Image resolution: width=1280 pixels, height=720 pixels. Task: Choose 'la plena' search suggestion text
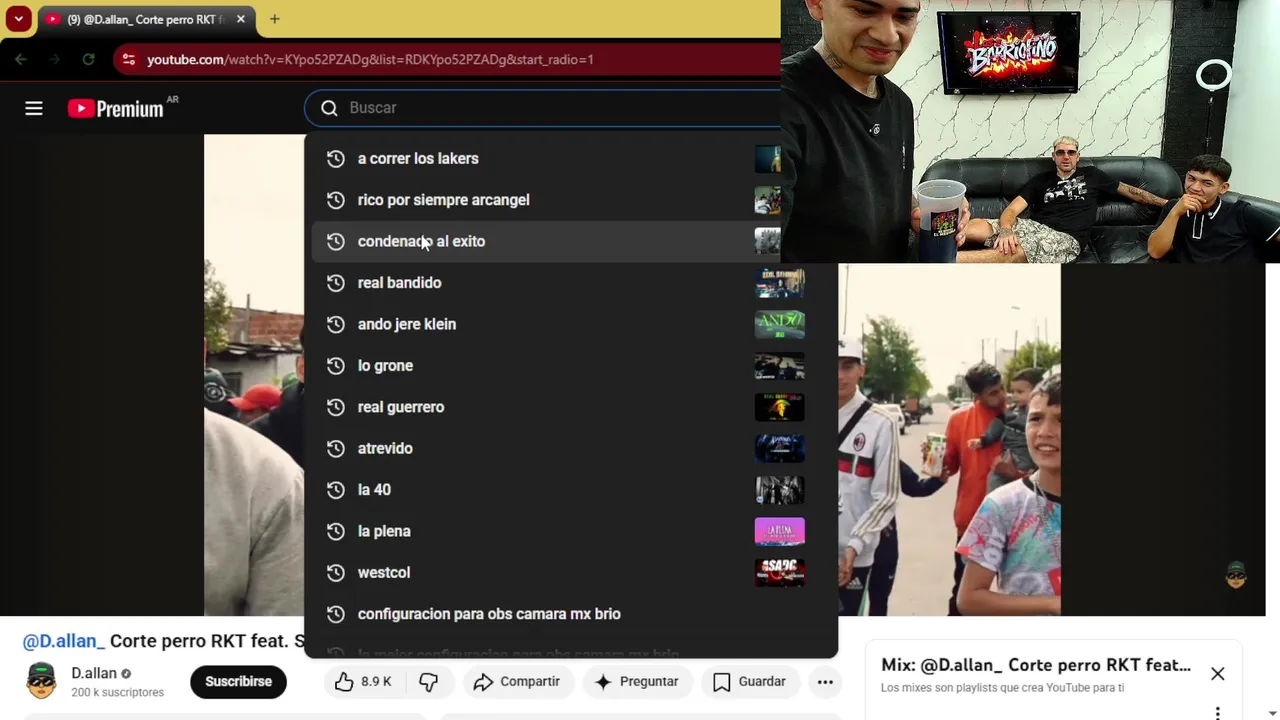tap(384, 531)
